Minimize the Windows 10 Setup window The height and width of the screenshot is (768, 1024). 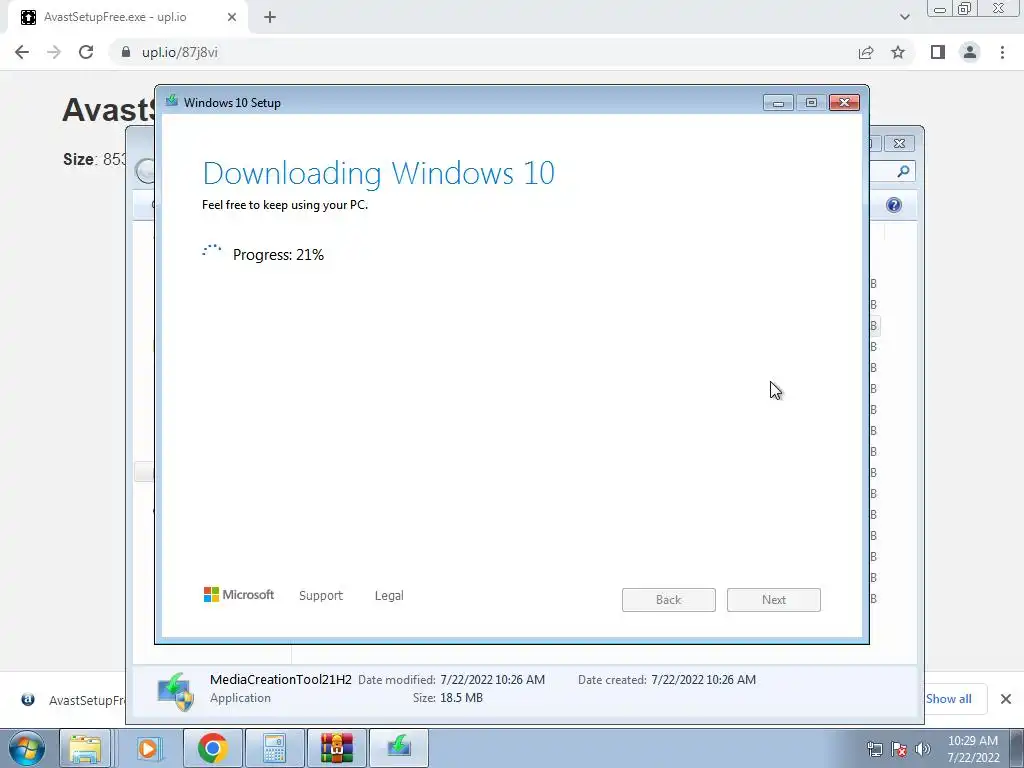tap(778, 103)
